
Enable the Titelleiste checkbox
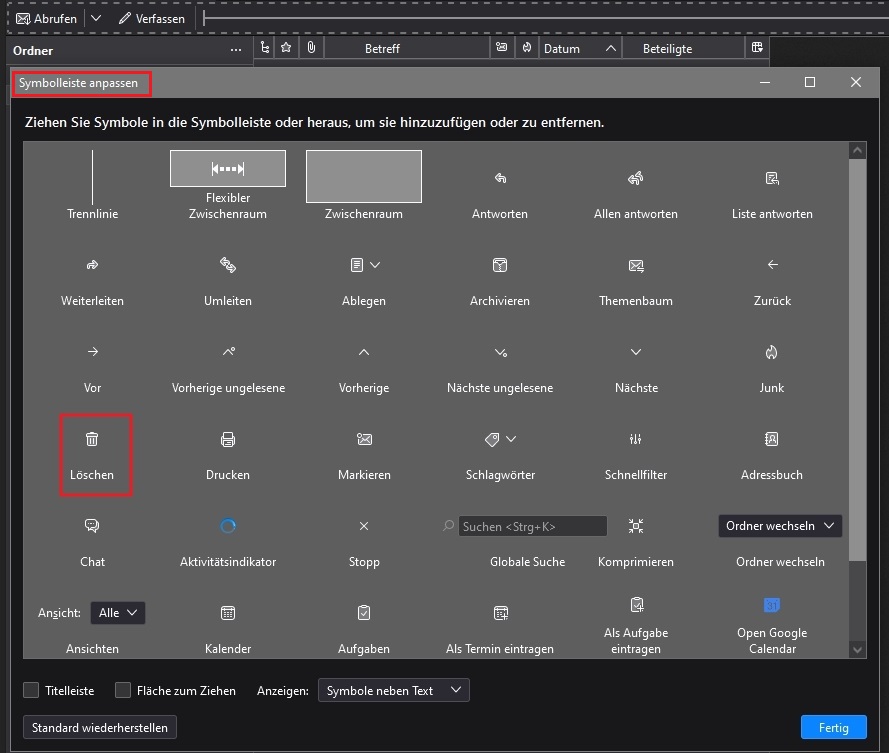tap(31, 690)
